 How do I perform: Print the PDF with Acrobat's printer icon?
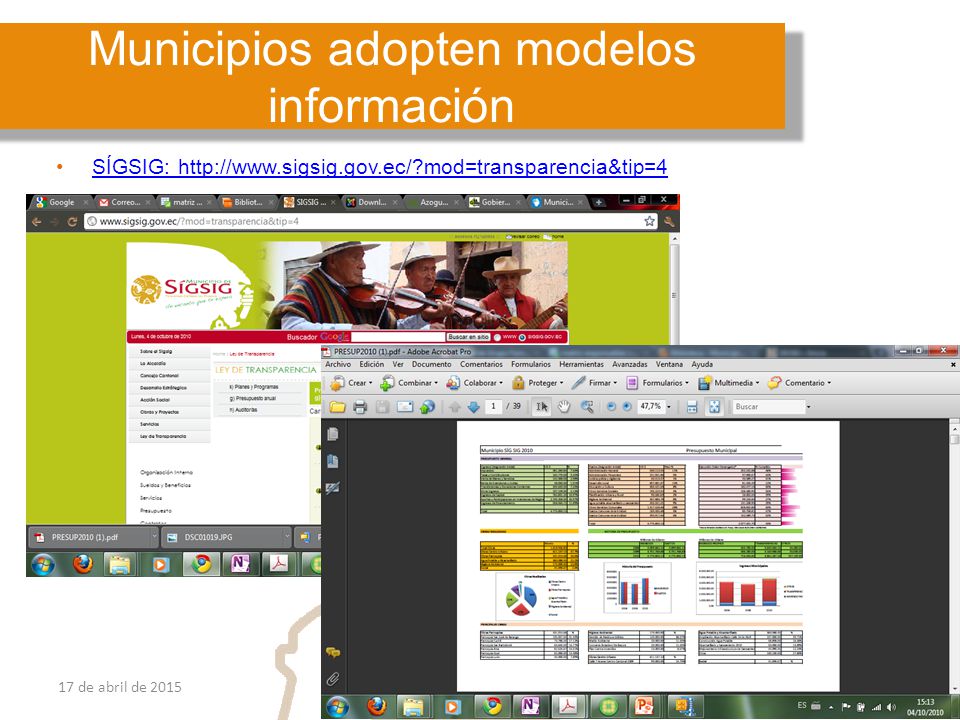[360, 407]
